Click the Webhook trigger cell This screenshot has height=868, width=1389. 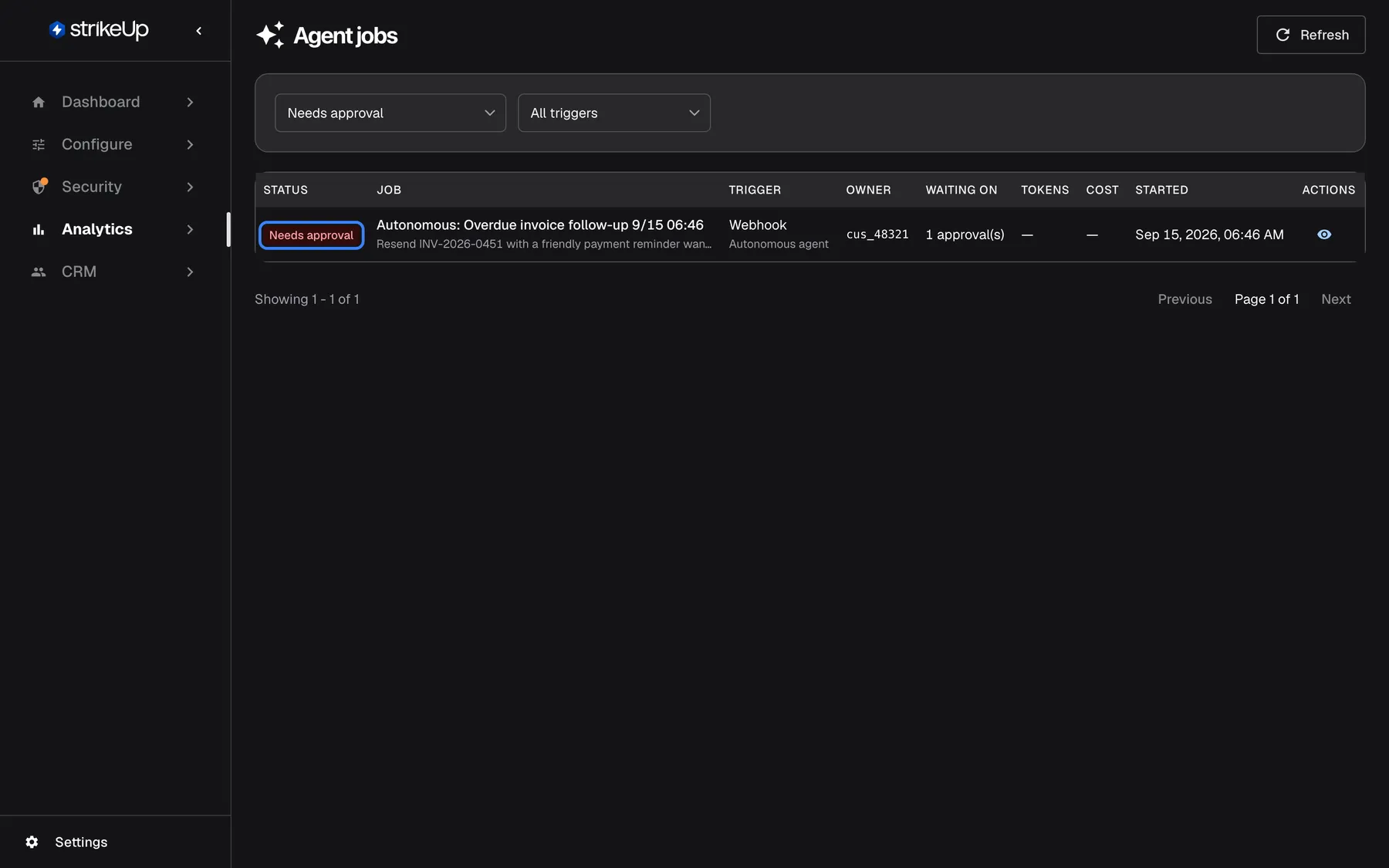tap(758, 225)
